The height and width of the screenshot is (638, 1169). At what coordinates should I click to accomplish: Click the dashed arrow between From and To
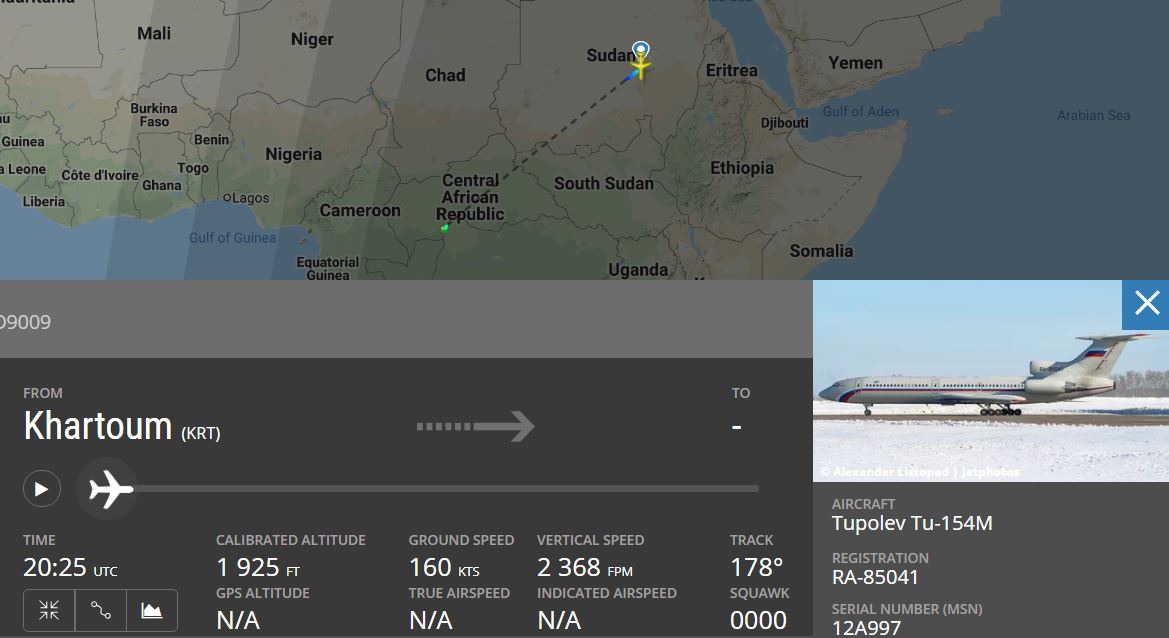click(x=475, y=427)
